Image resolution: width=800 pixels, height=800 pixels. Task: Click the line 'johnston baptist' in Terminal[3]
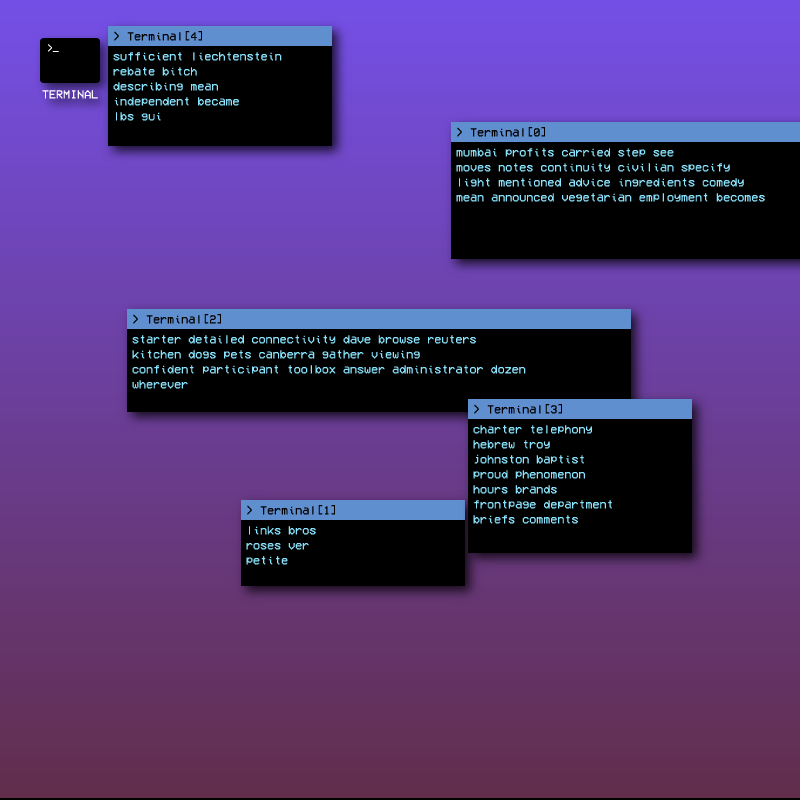529,460
